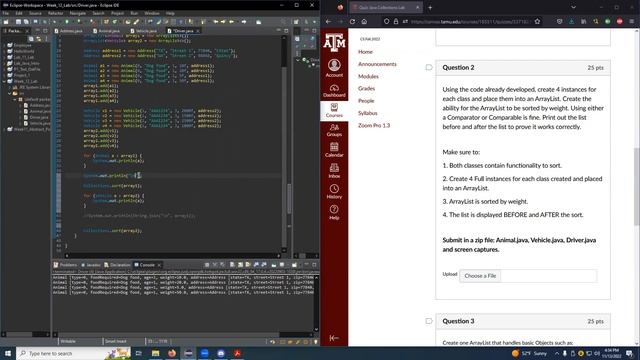Open Groups in the Canvas sidebar

(334, 130)
